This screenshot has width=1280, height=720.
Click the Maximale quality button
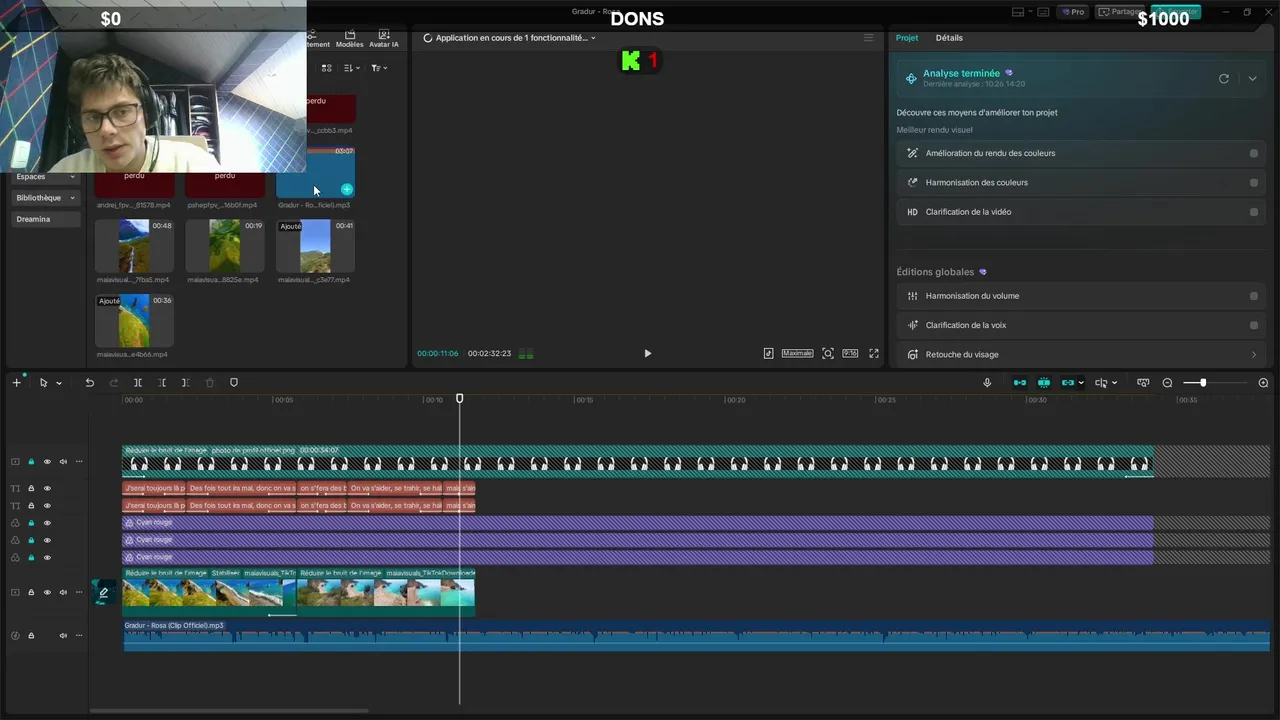pos(797,353)
